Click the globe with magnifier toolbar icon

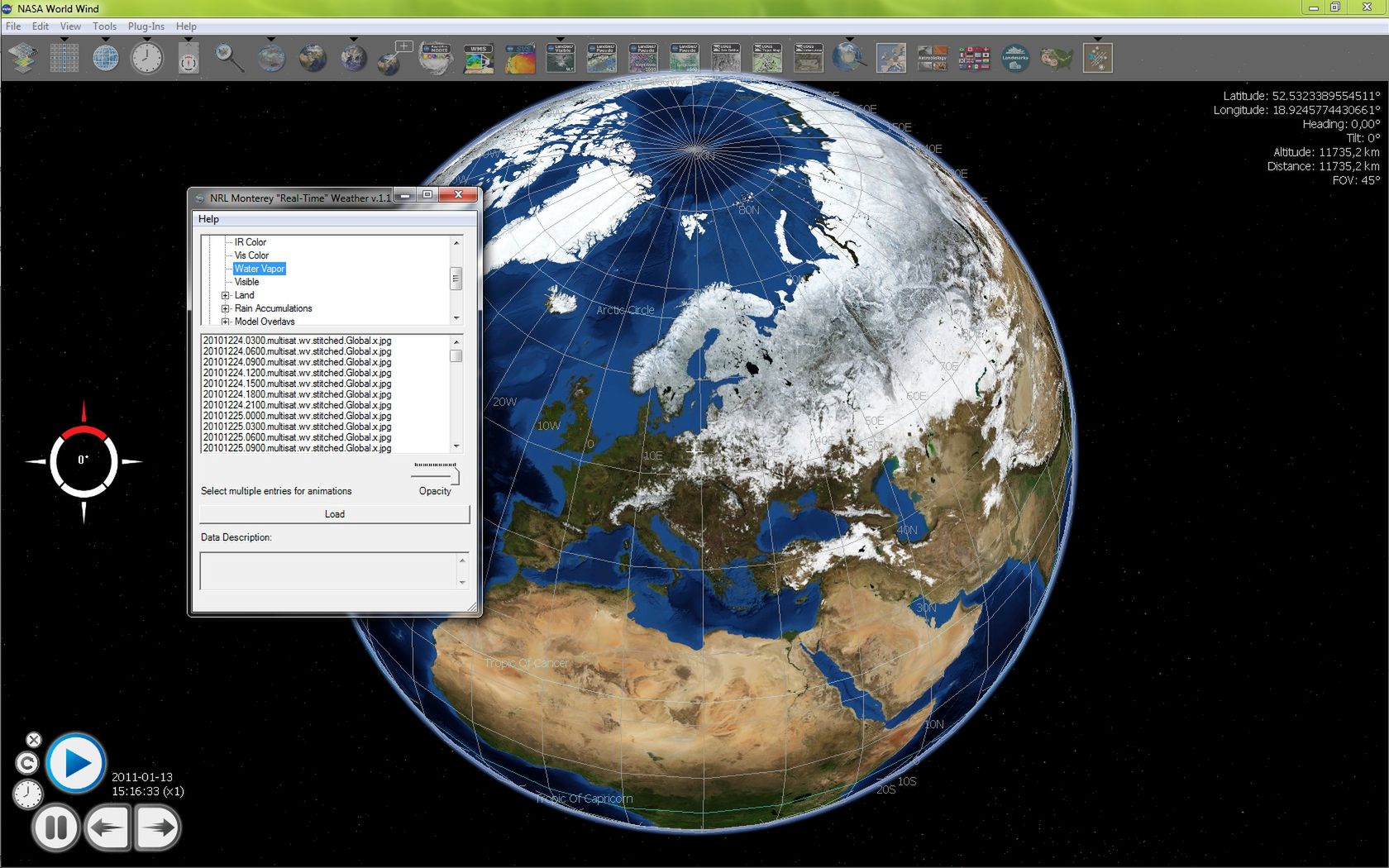(x=850, y=58)
